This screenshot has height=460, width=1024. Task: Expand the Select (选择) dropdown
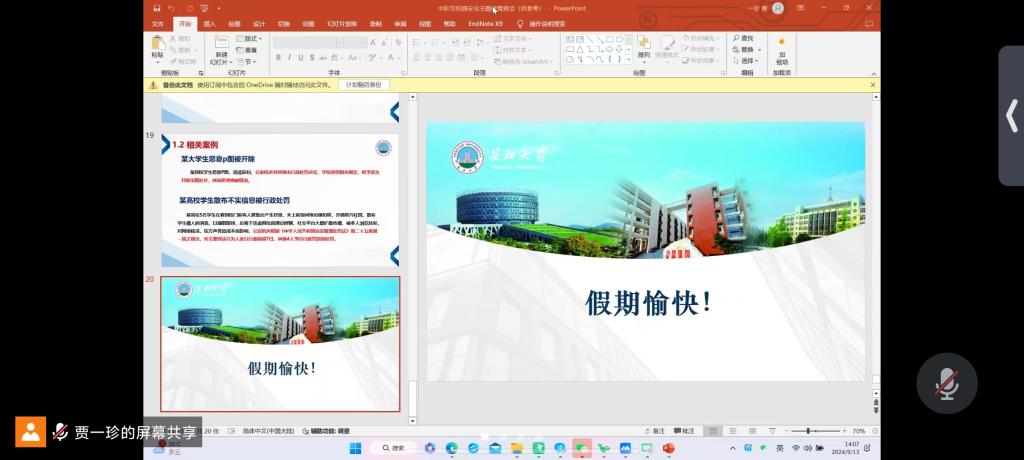(746, 60)
